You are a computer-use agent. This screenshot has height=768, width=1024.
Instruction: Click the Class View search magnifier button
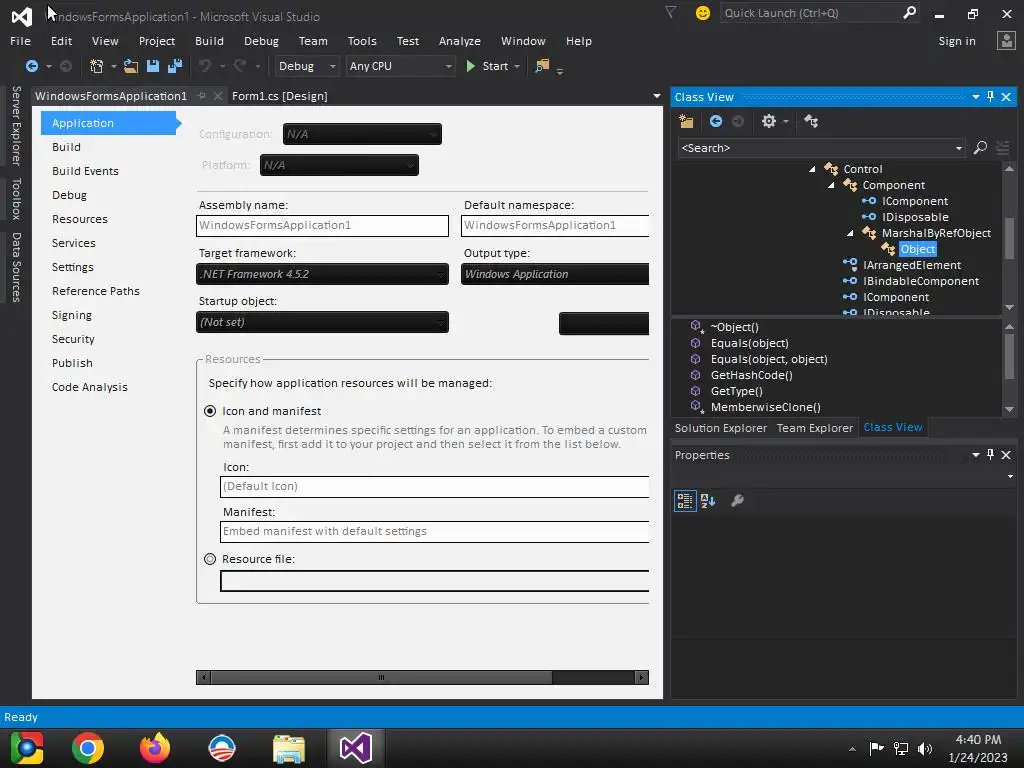coord(980,148)
